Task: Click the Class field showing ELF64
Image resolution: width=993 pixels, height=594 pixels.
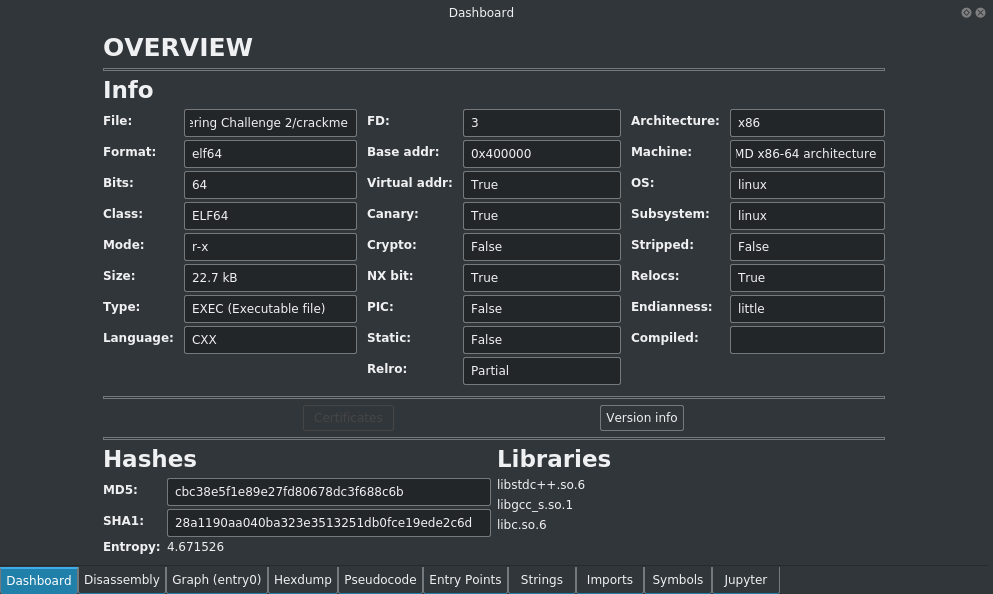Action: [270, 216]
